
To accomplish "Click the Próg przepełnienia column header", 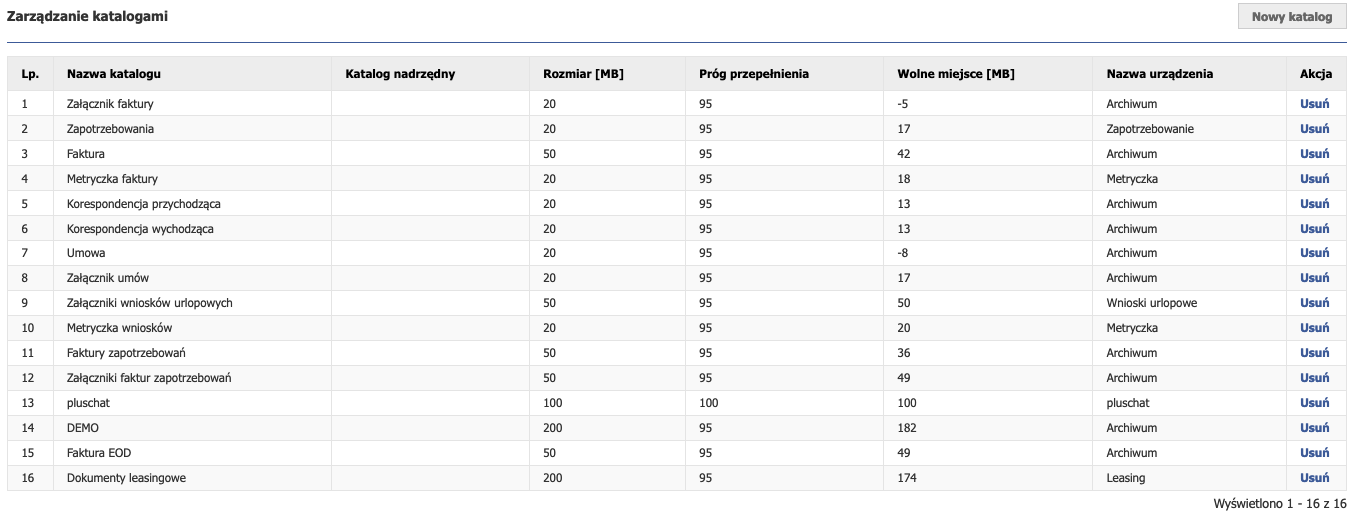I will (754, 74).
